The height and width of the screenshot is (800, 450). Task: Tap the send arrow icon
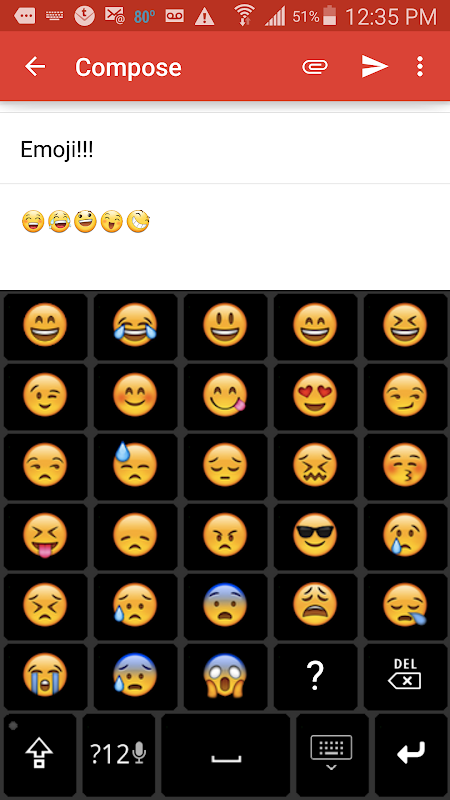(374, 67)
